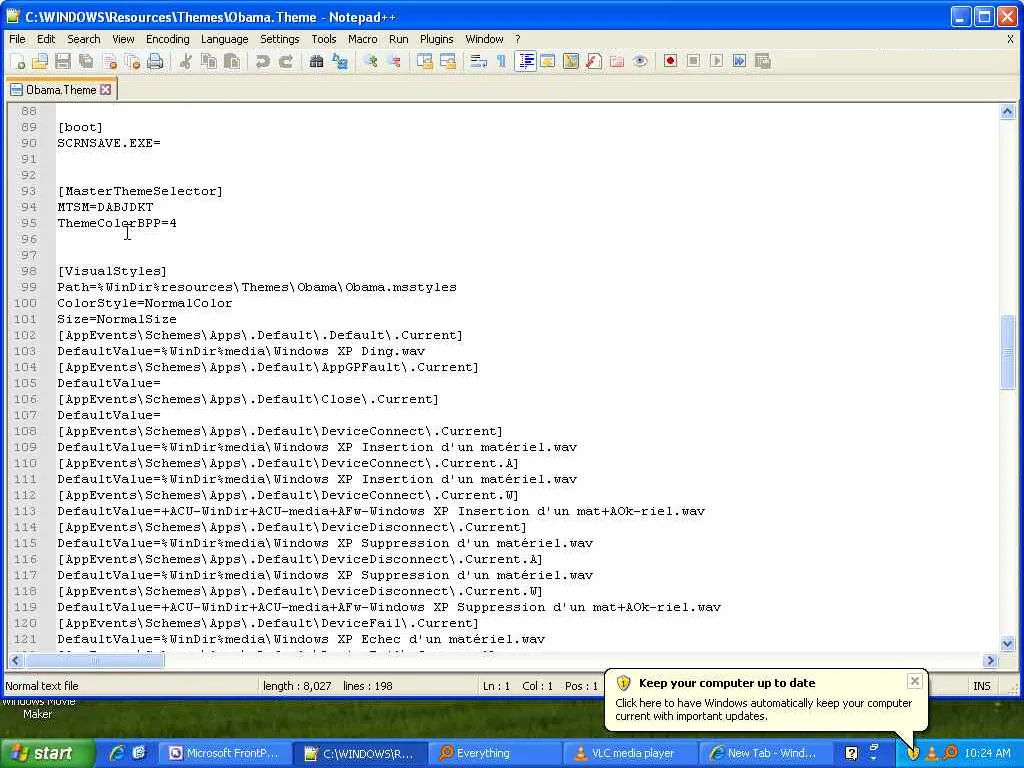Toggle the monitoring eye icon
This screenshot has height=768, width=1024.
click(640, 61)
